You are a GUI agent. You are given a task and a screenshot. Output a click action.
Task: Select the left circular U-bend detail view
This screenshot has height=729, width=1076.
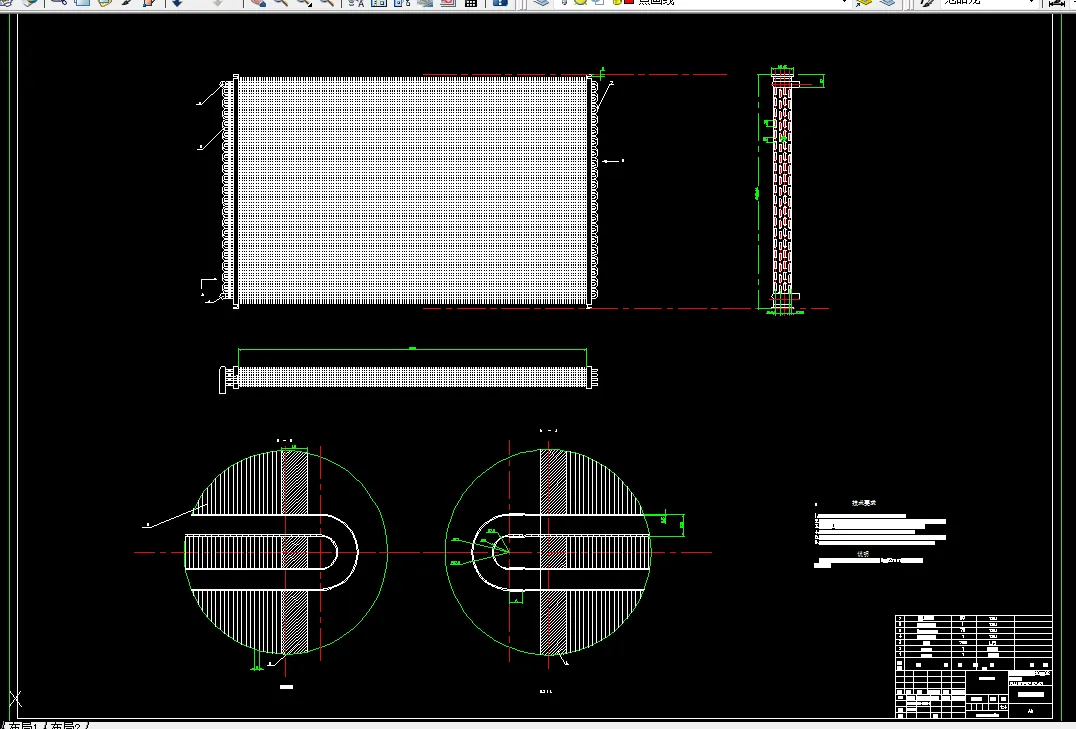click(x=286, y=552)
